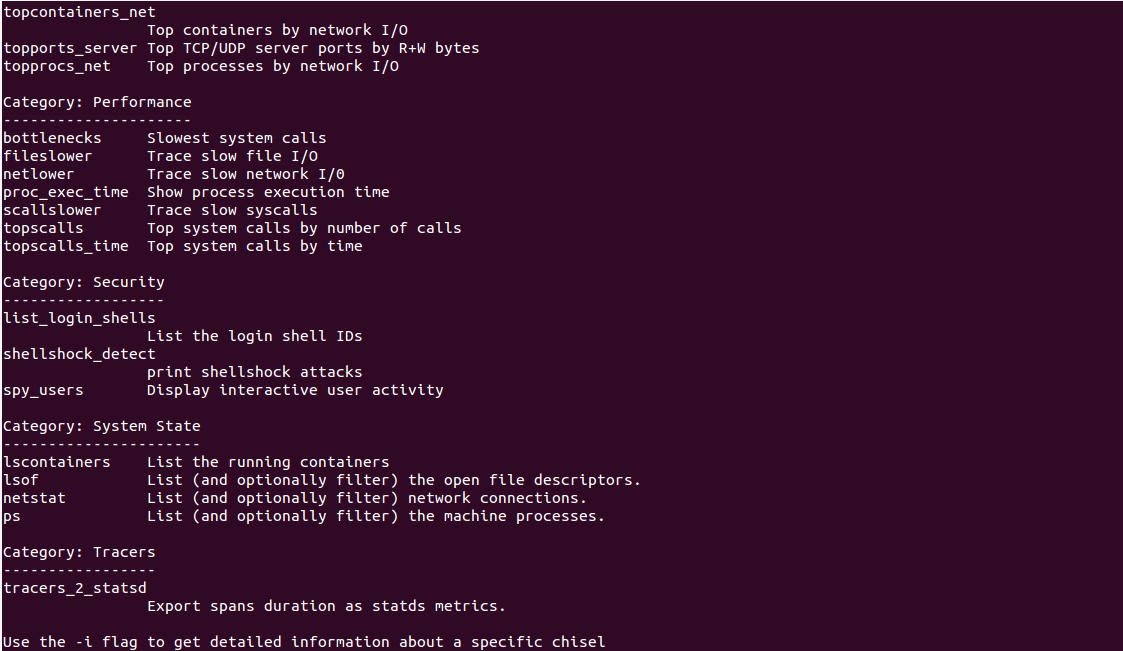The image size is (1123, 651).
Task: Click the 'Category: Security' heading
Action: [x=84, y=282]
